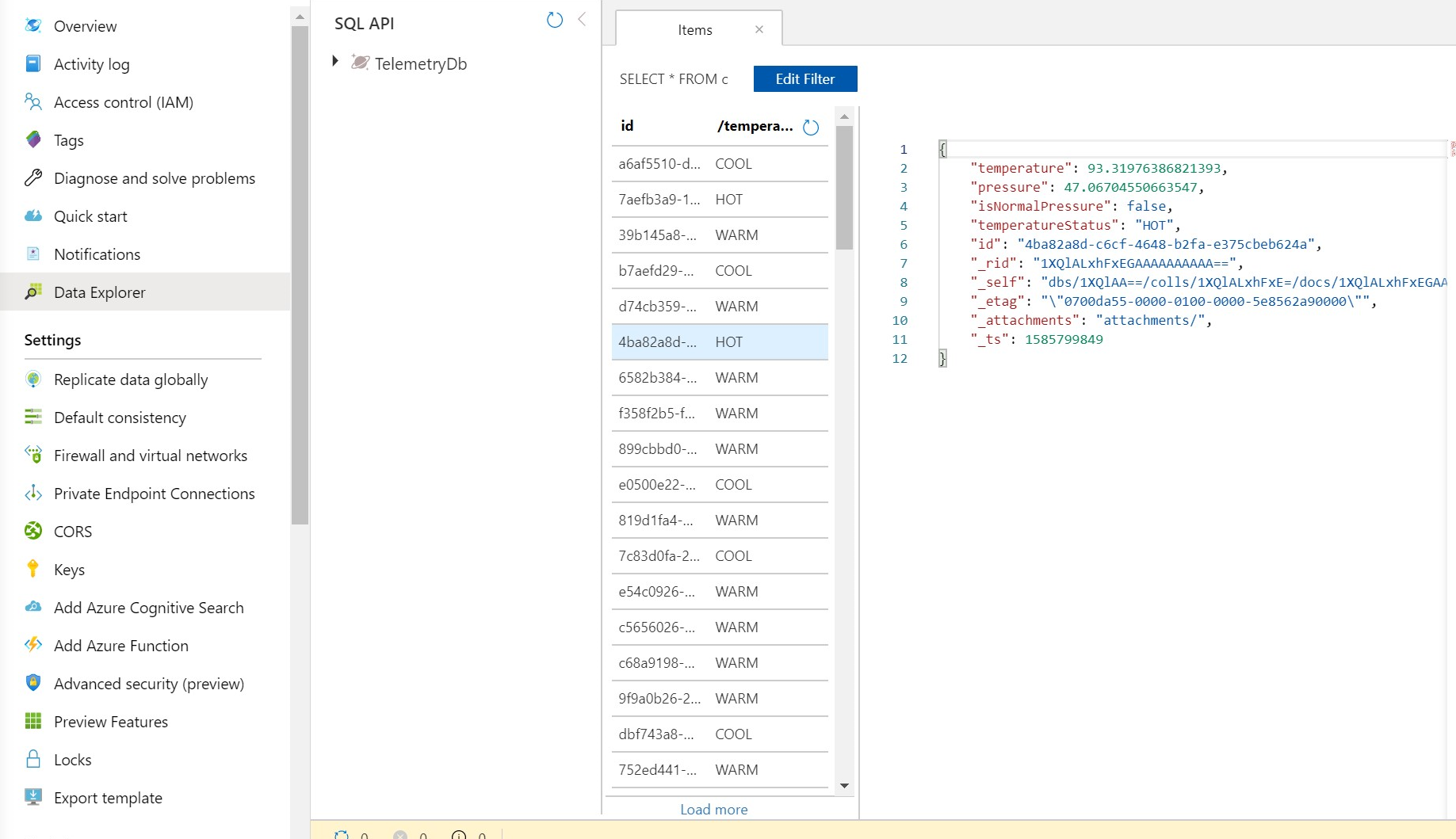Image resolution: width=1456 pixels, height=839 pixels.
Task: Click the Export template icon
Action: 32,797
